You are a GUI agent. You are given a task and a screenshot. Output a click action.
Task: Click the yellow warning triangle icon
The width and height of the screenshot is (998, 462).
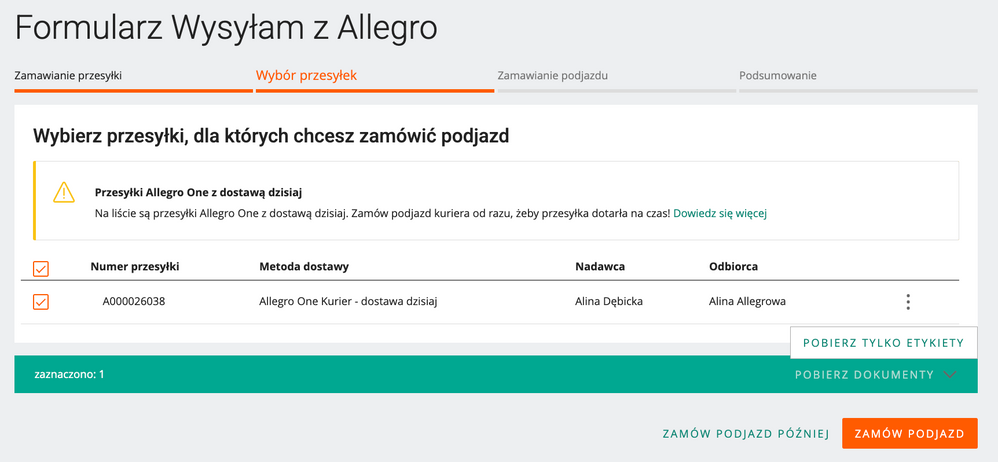pos(64,193)
